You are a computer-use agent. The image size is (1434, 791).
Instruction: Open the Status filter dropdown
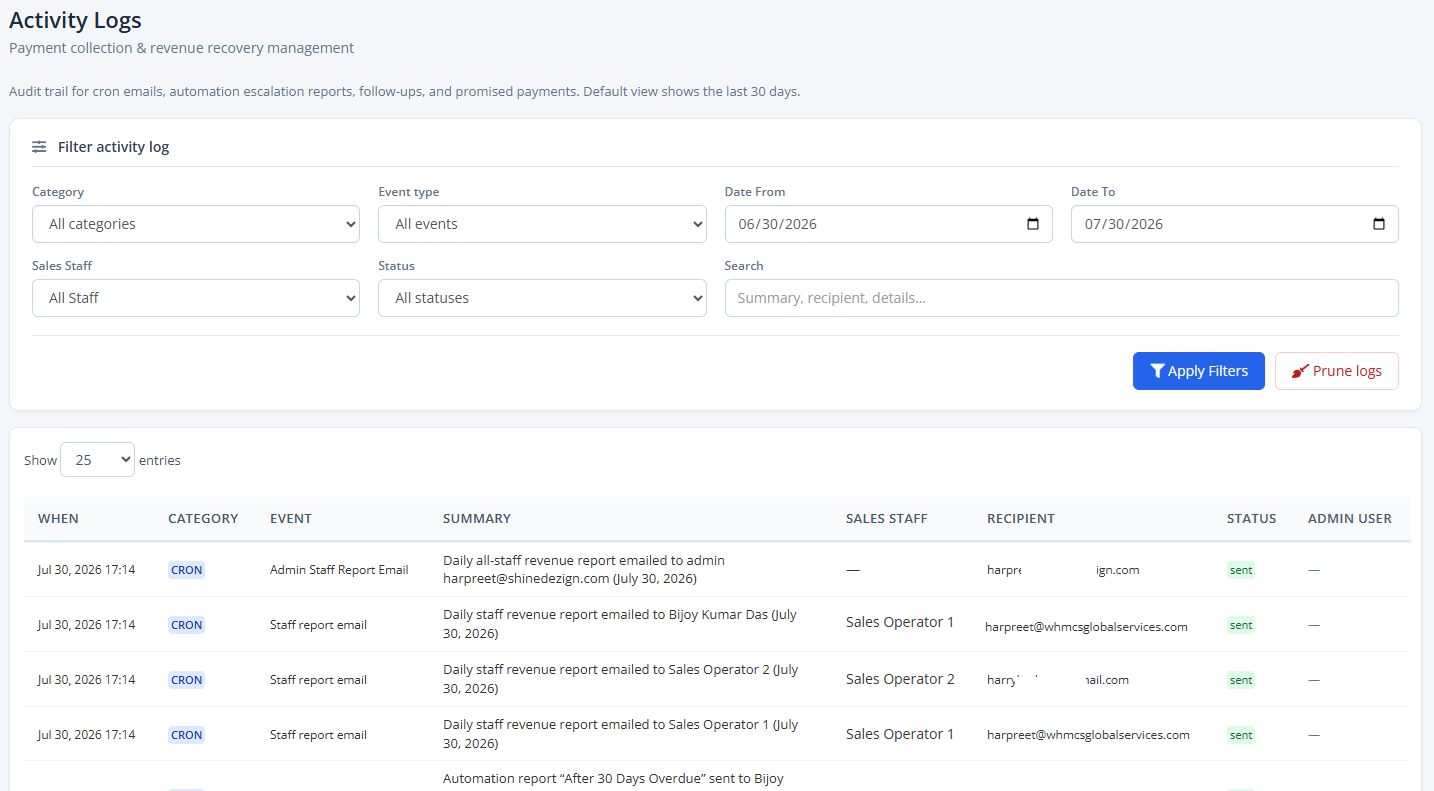point(542,298)
